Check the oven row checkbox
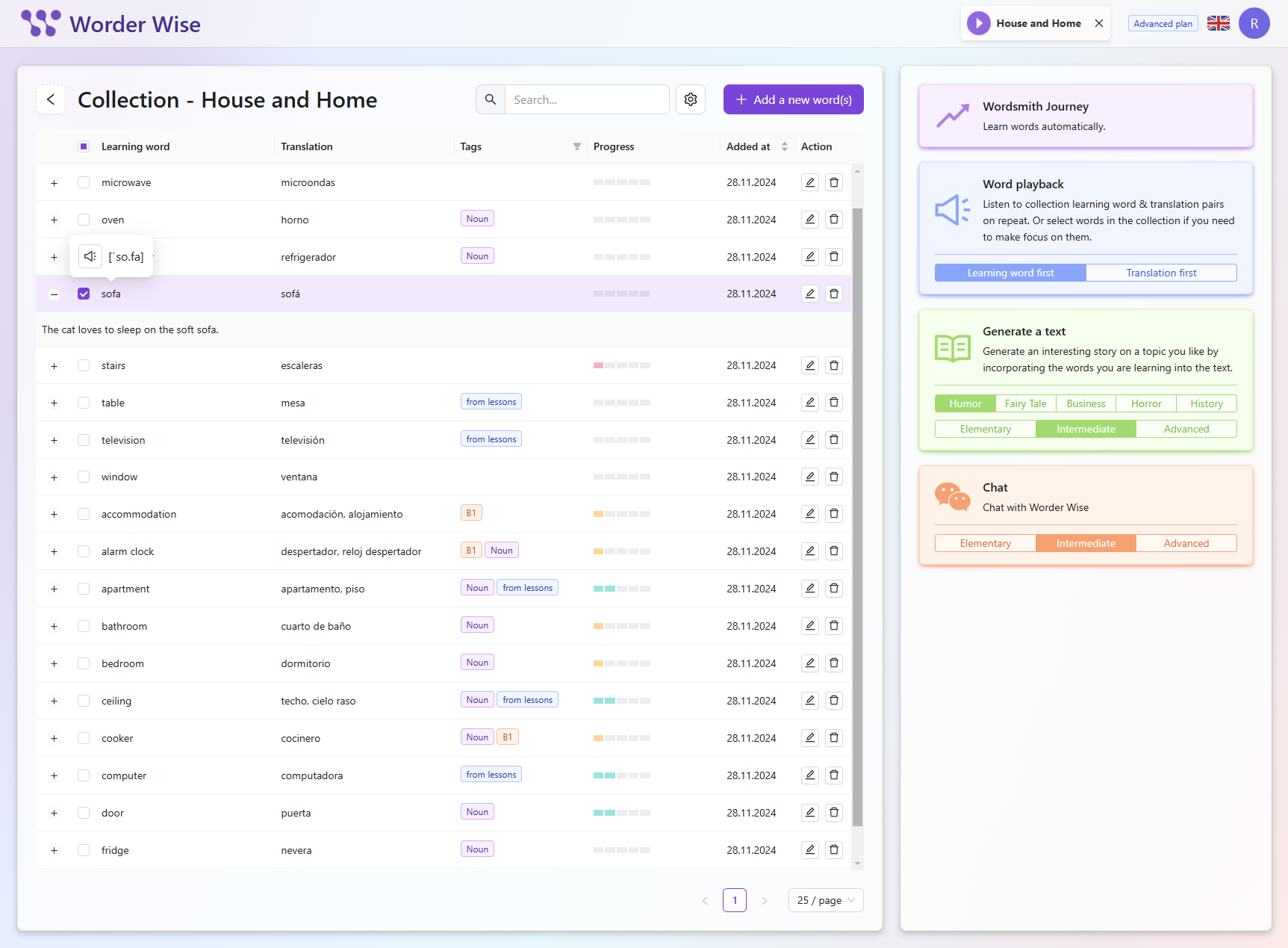Image resolution: width=1288 pixels, height=948 pixels. point(84,220)
